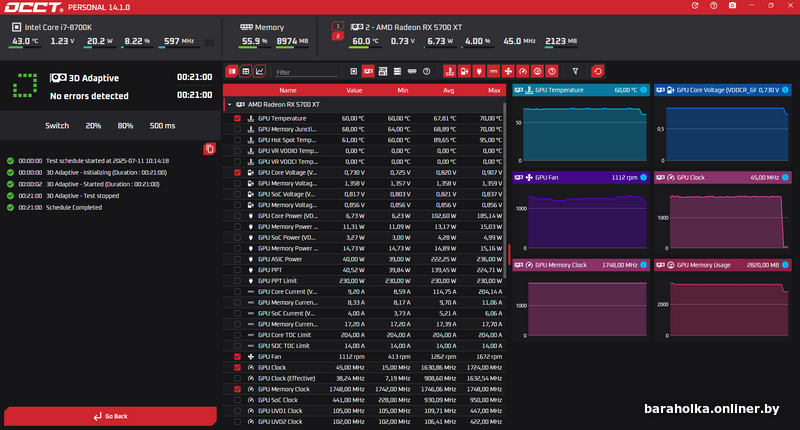Sort sensors by Name column
The width and height of the screenshot is (800, 430).
click(x=288, y=90)
